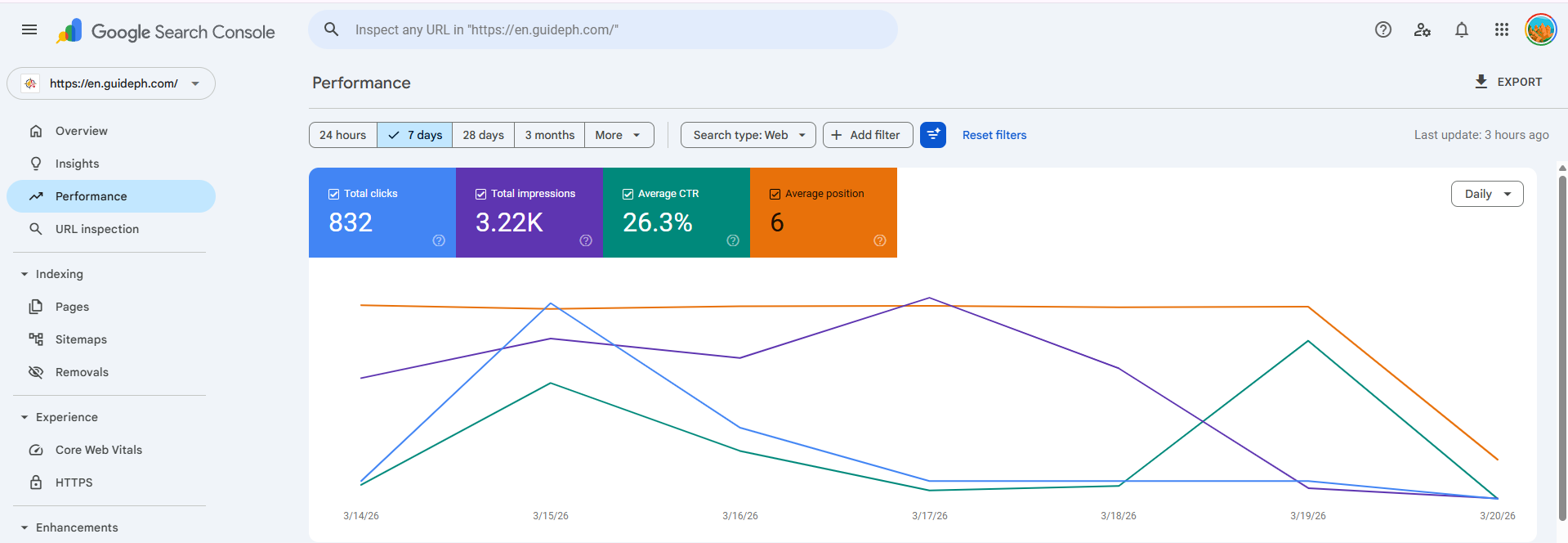Viewport: 1568px width, 543px height.
Task: Open help for Average CTR card
Action: click(x=733, y=240)
